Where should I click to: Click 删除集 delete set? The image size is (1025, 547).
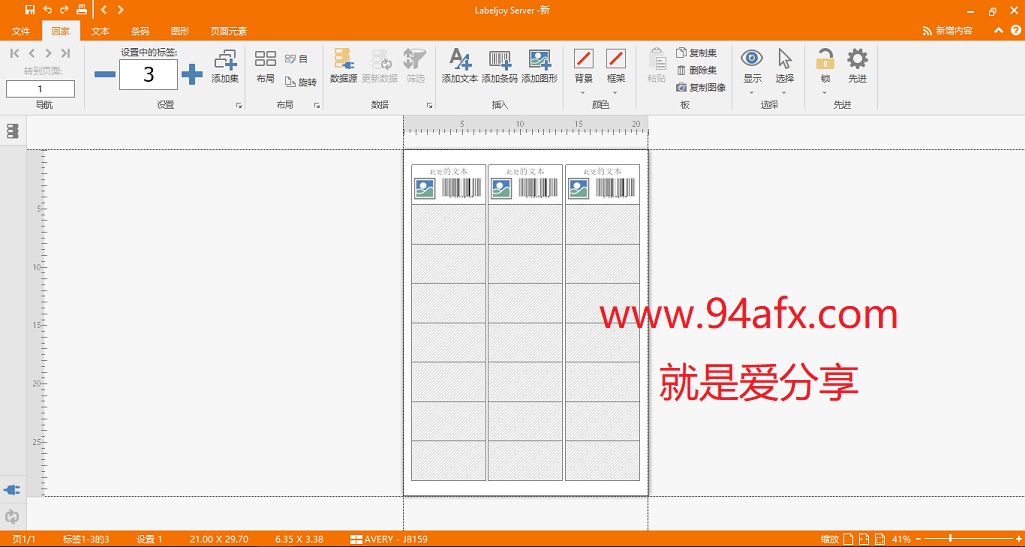coord(697,70)
